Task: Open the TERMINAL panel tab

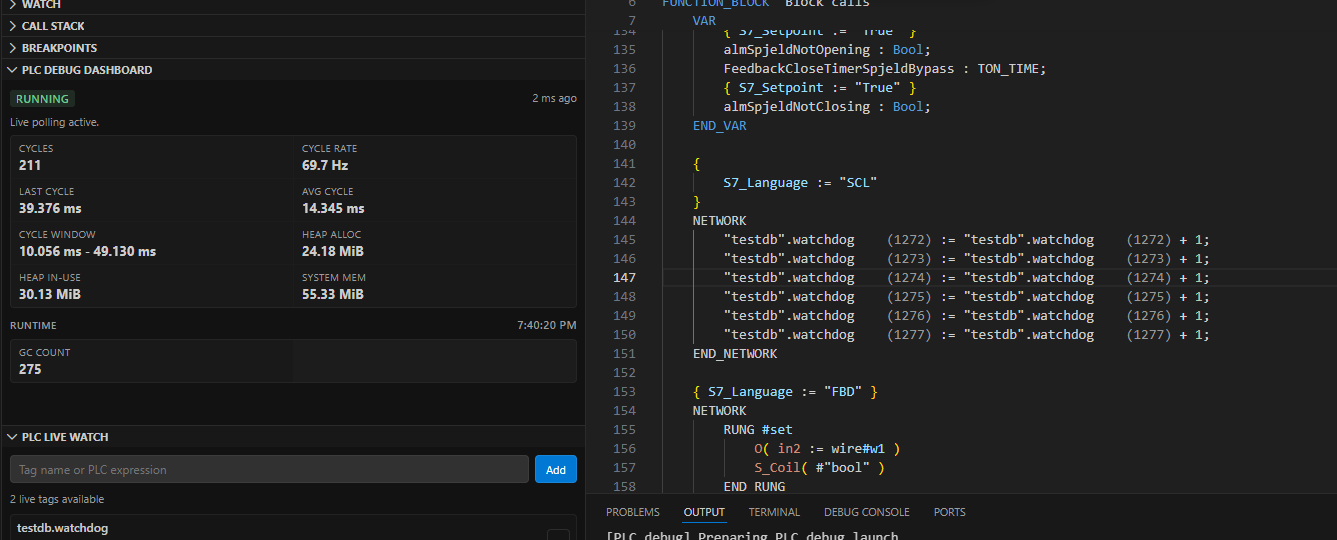Action: tap(774, 512)
